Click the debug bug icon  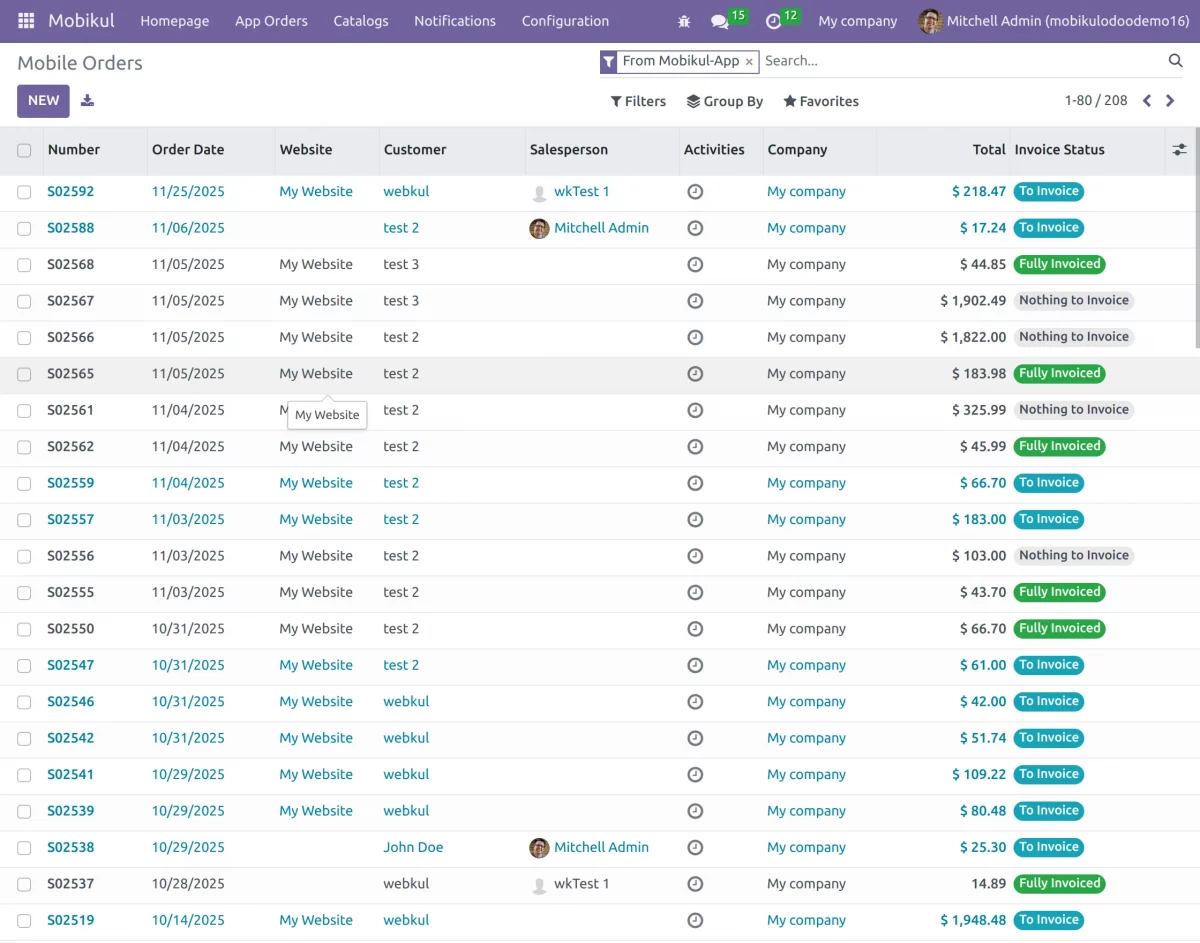pyautogui.click(x=684, y=21)
